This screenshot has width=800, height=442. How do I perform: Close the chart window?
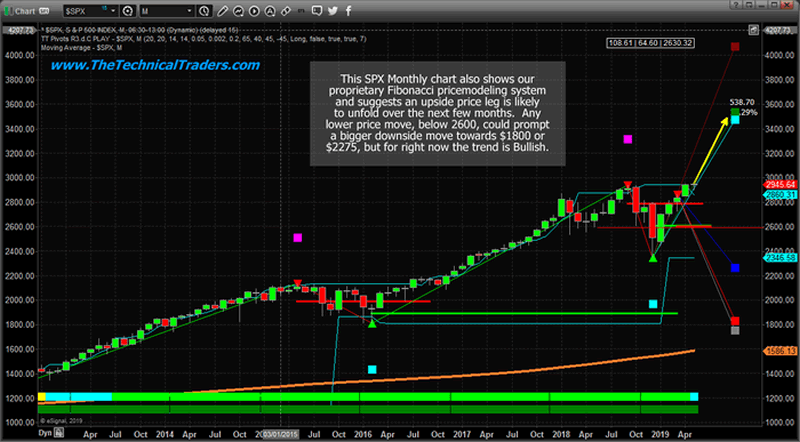tap(786, 5)
